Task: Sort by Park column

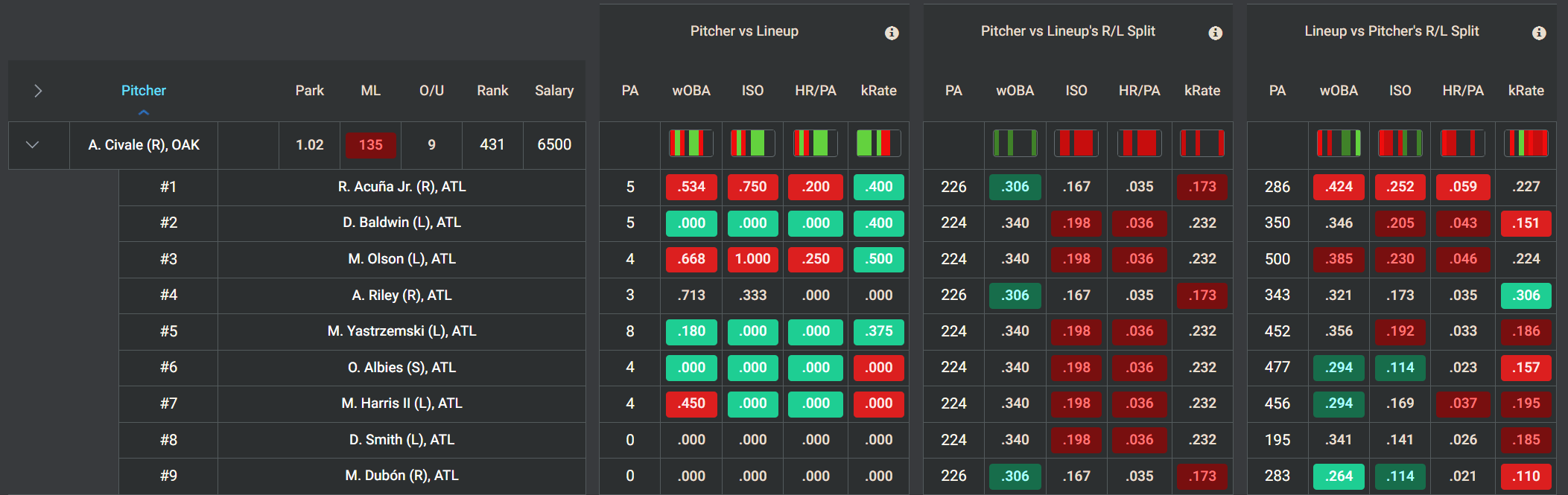Action: pyautogui.click(x=309, y=91)
